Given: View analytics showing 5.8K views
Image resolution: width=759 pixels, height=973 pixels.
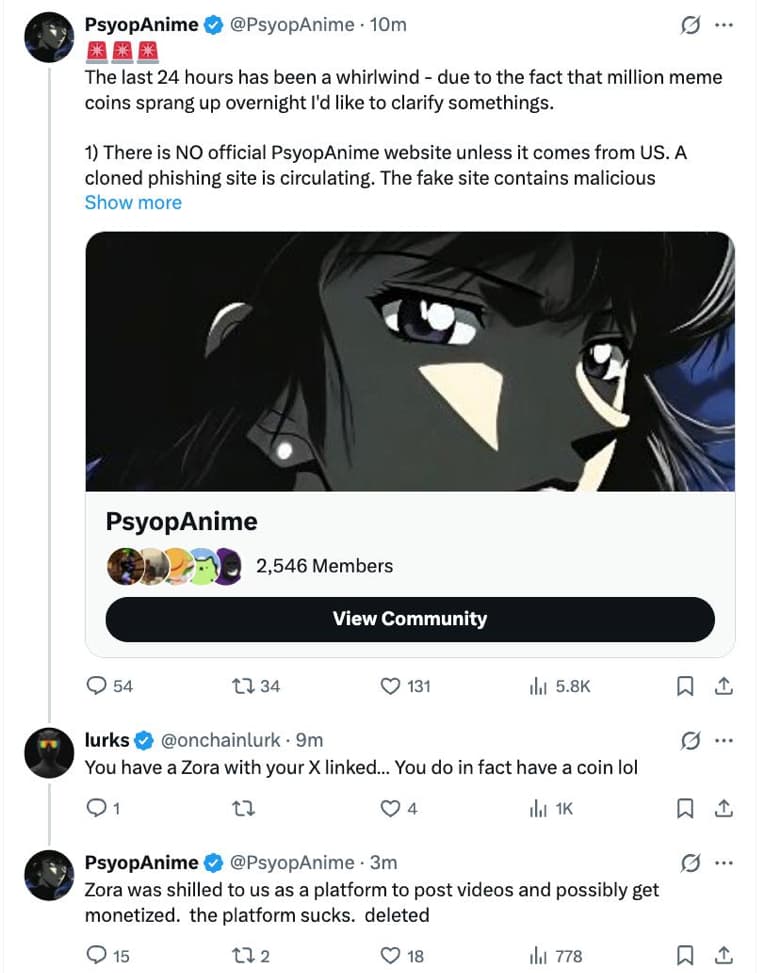Looking at the screenshot, I should 537,686.
